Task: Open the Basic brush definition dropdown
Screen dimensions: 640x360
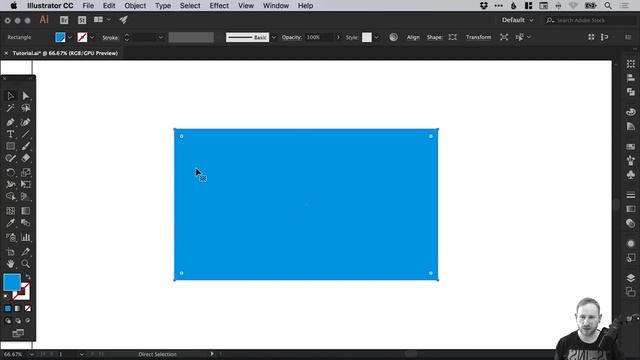Action: [x=274, y=38]
